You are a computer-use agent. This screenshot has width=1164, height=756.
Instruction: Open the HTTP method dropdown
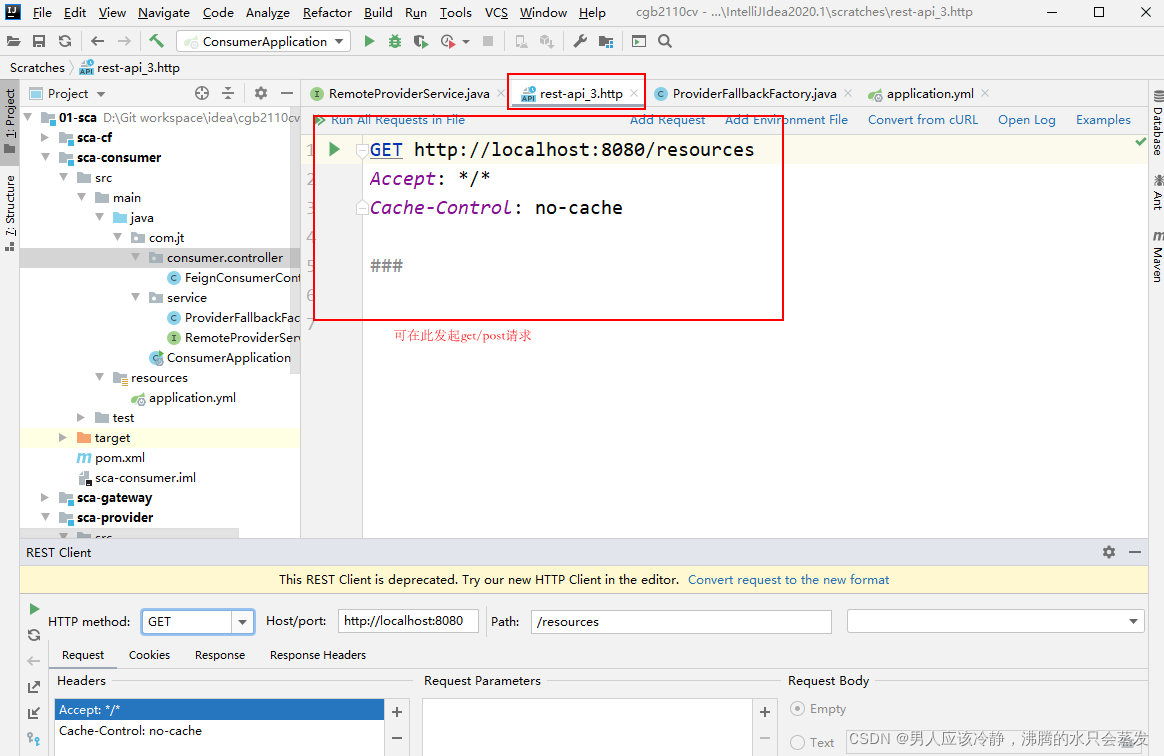tap(242, 622)
